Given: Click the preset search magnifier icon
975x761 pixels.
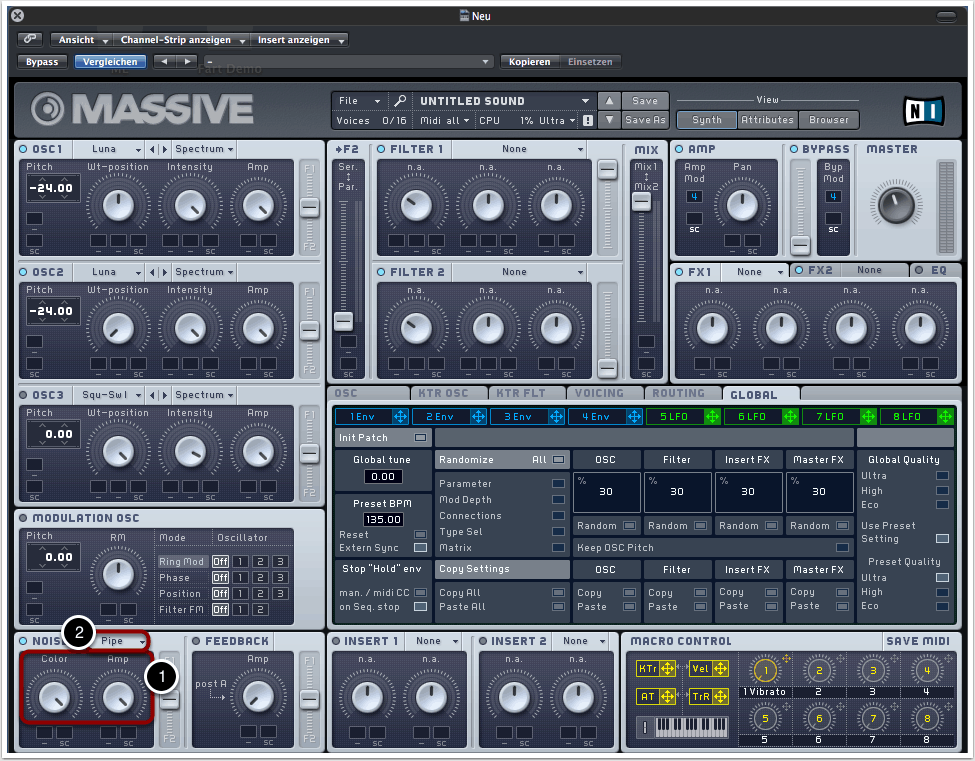Looking at the screenshot, I should pyautogui.click(x=399, y=101).
